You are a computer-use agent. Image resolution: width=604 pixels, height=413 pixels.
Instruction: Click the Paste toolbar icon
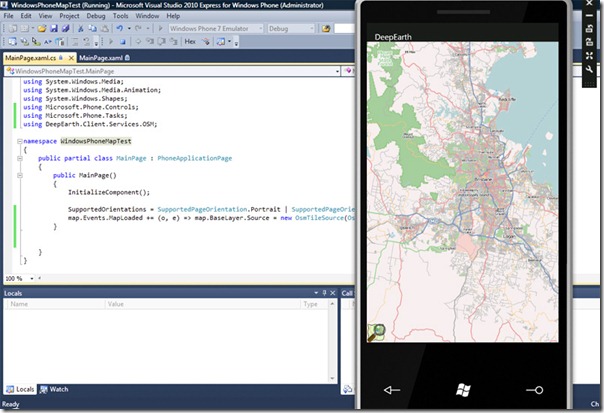(x=105, y=29)
